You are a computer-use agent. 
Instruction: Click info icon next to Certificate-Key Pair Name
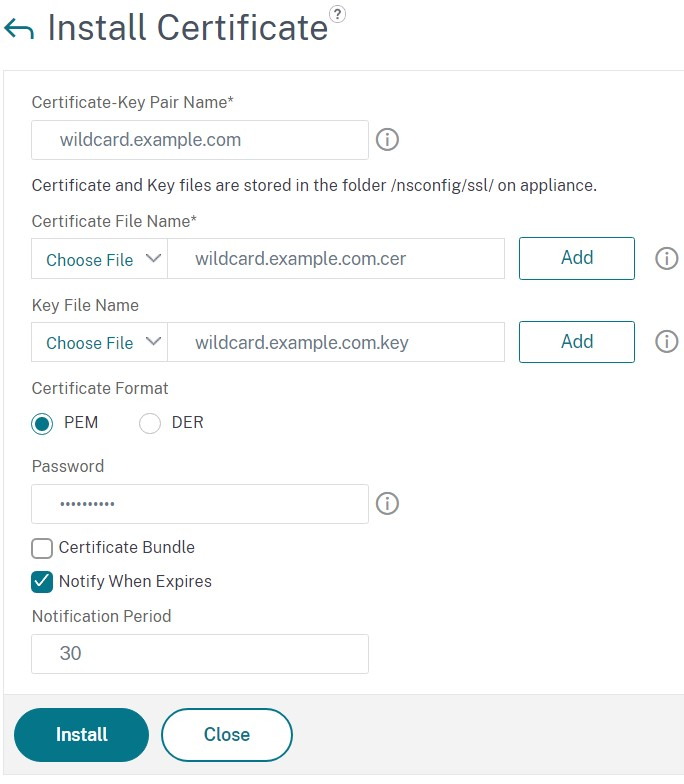click(387, 140)
